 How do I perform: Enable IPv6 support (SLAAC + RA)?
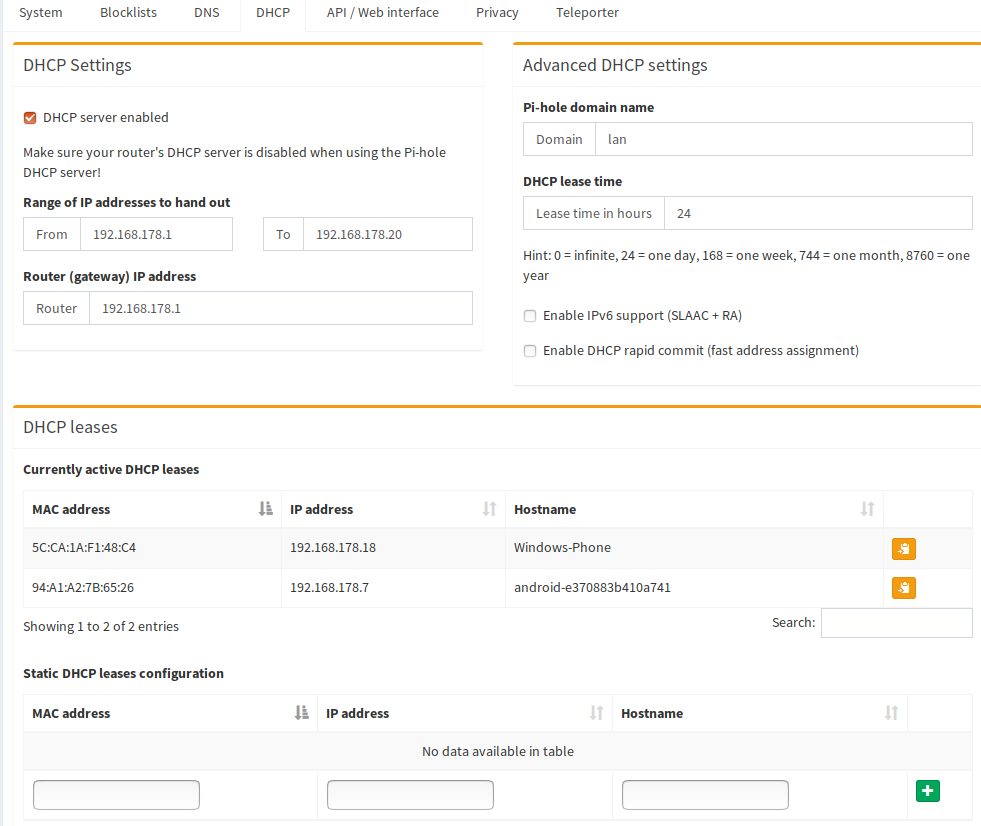point(530,316)
